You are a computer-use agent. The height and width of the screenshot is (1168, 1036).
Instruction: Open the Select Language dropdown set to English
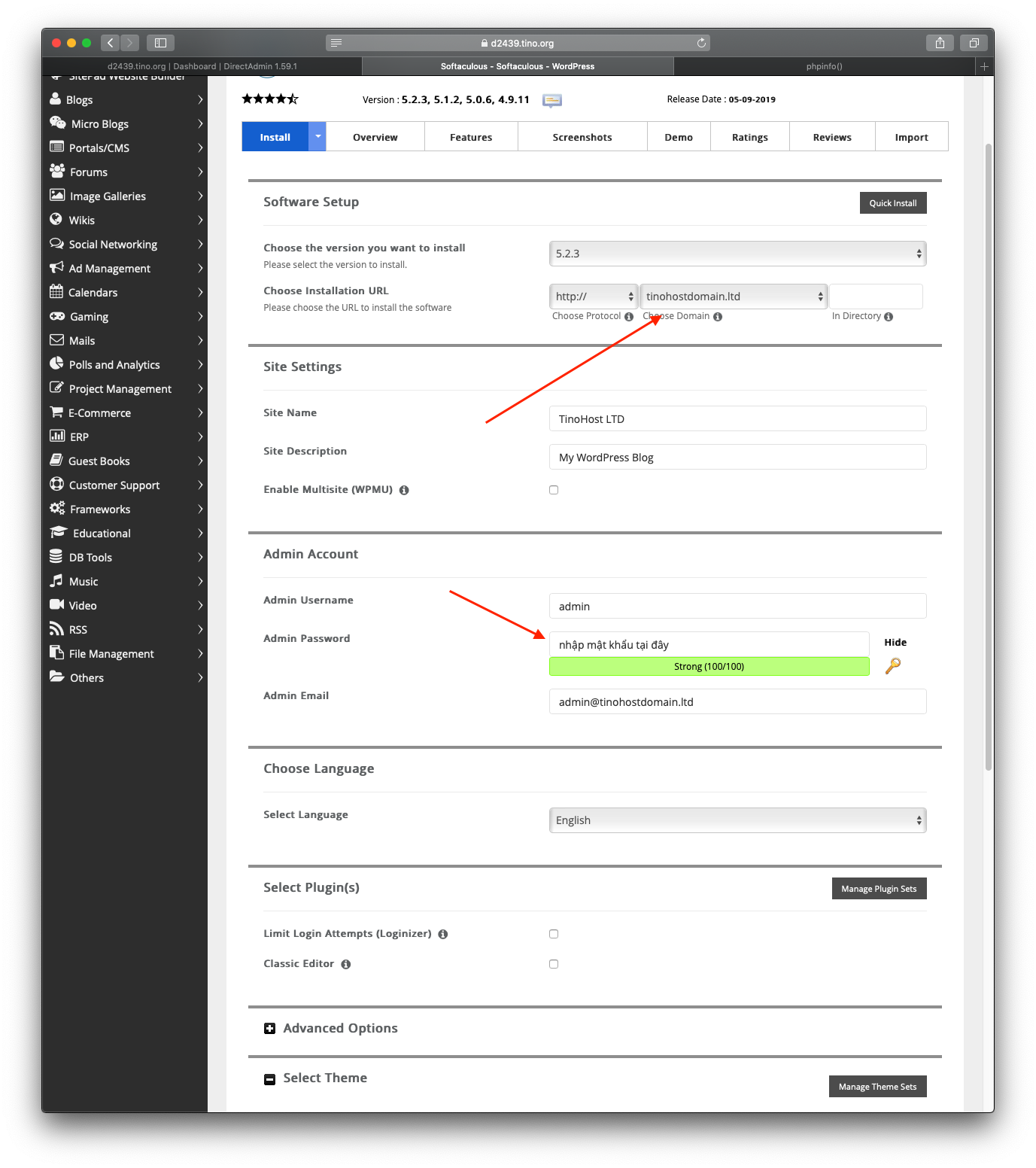click(x=738, y=820)
